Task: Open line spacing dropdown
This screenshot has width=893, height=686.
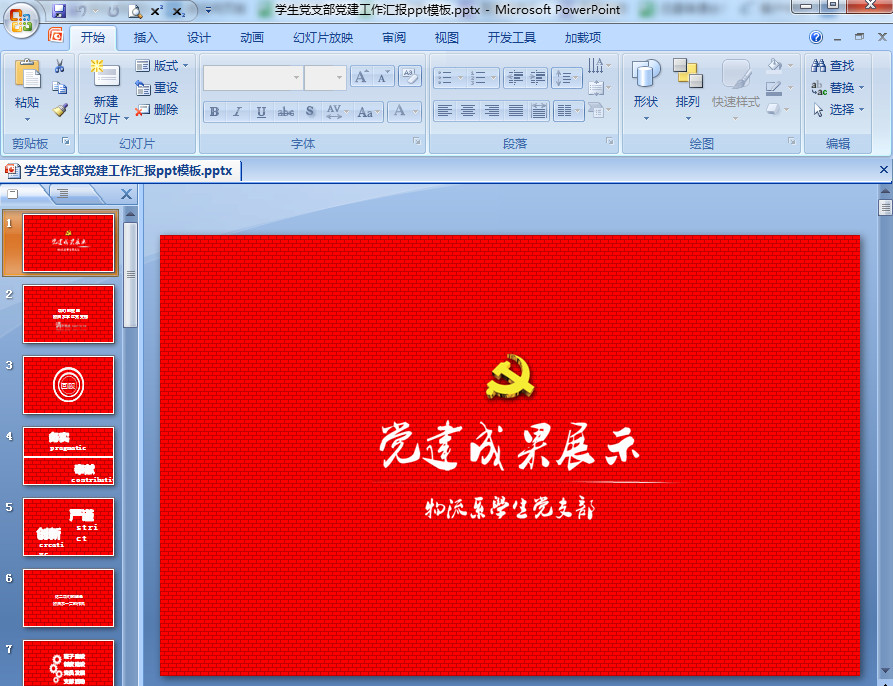Action: (x=567, y=77)
